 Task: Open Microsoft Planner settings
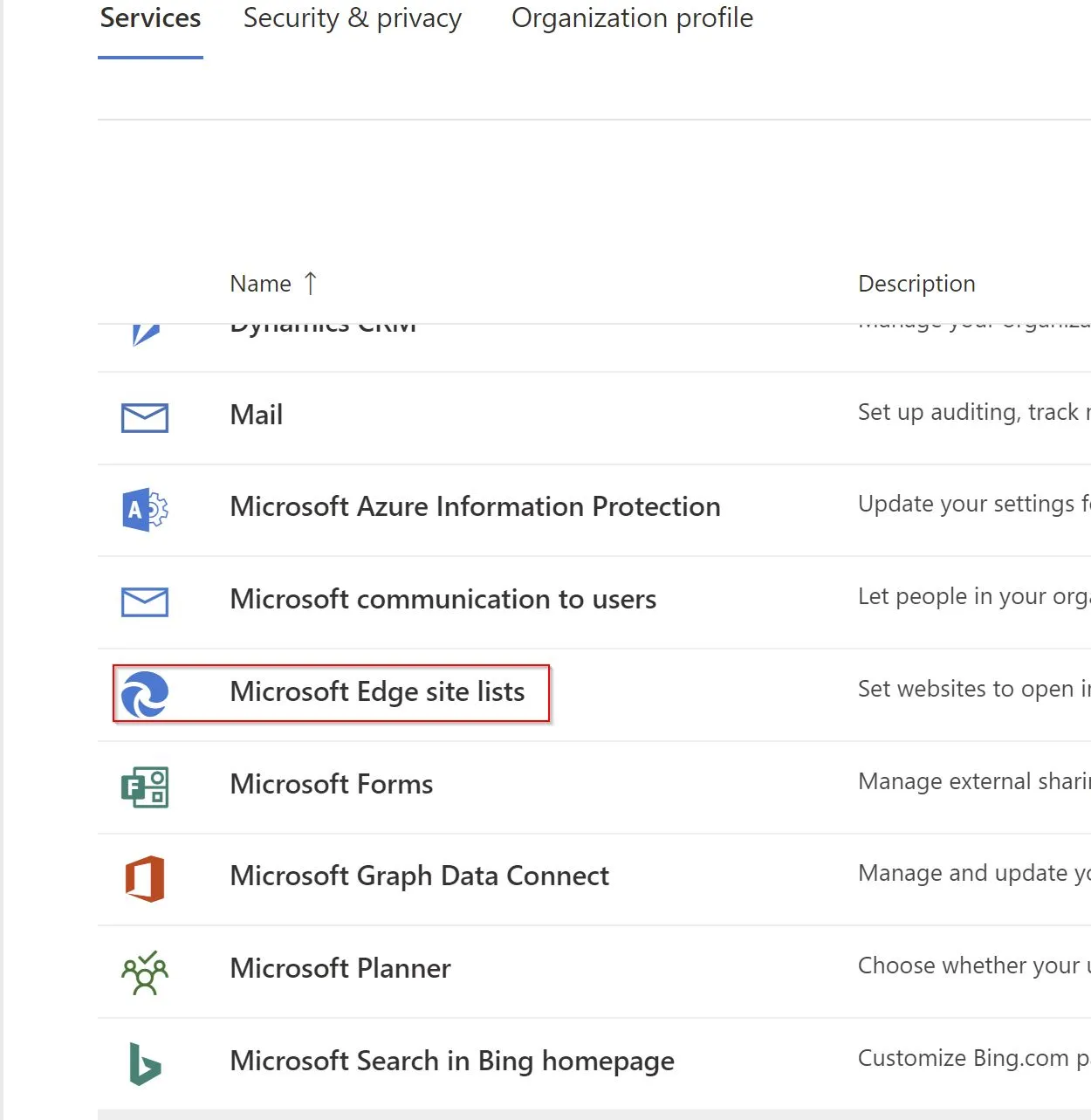coord(340,968)
